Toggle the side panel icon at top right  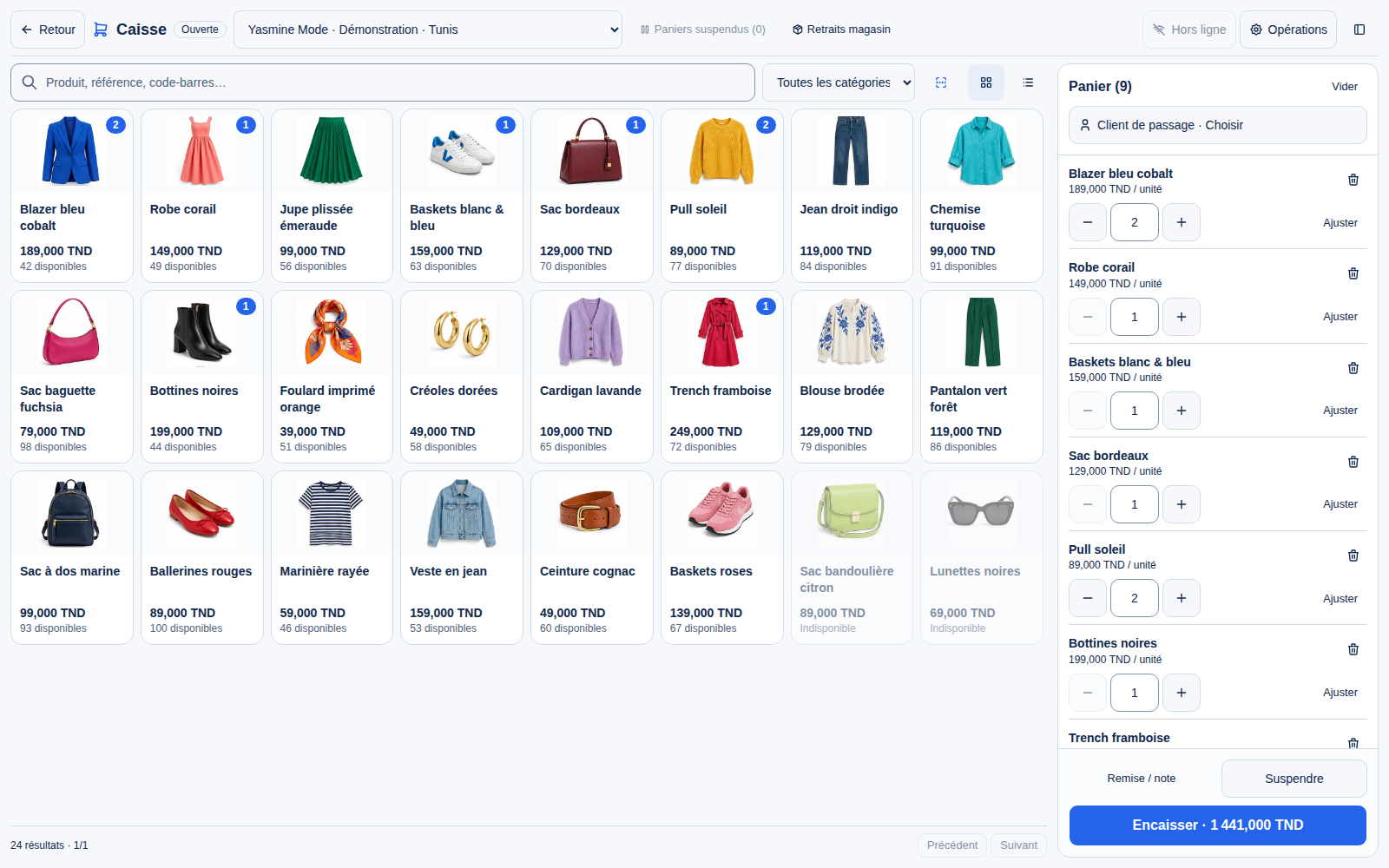[x=1359, y=30]
